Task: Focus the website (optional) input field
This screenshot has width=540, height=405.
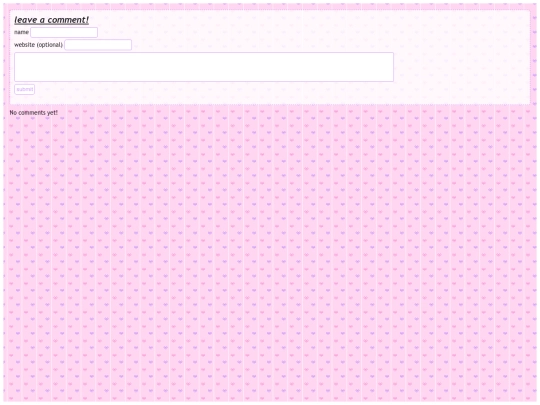Action: tap(98, 45)
